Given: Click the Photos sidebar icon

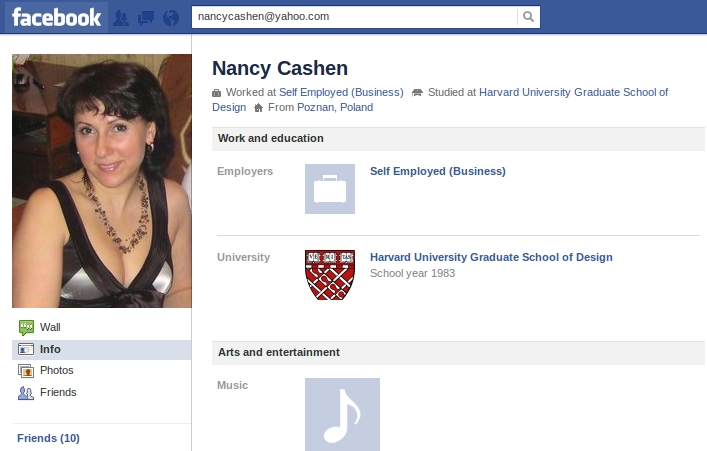Looking at the screenshot, I should click(26, 371).
